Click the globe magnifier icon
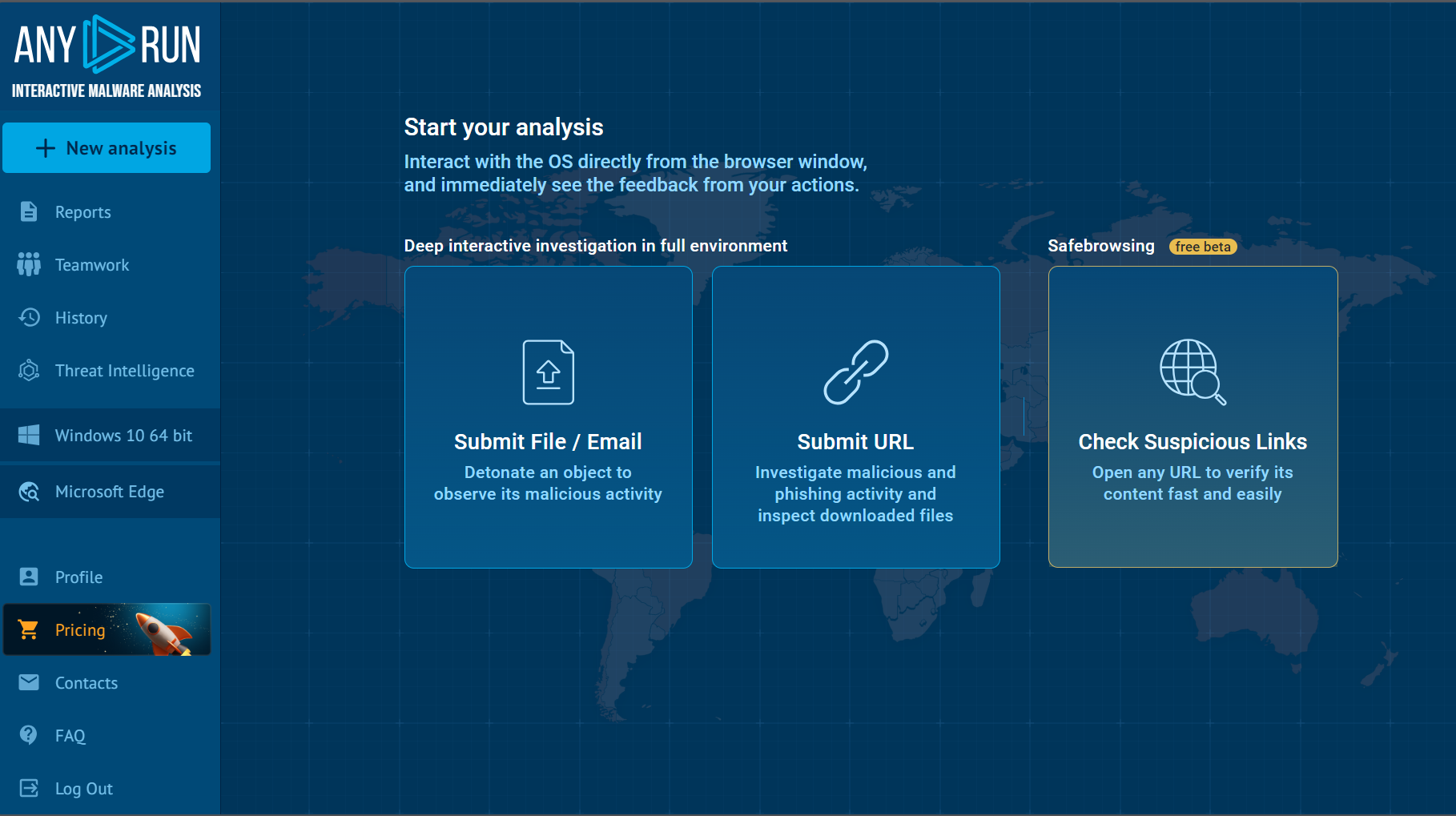1456x816 pixels. (1193, 372)
